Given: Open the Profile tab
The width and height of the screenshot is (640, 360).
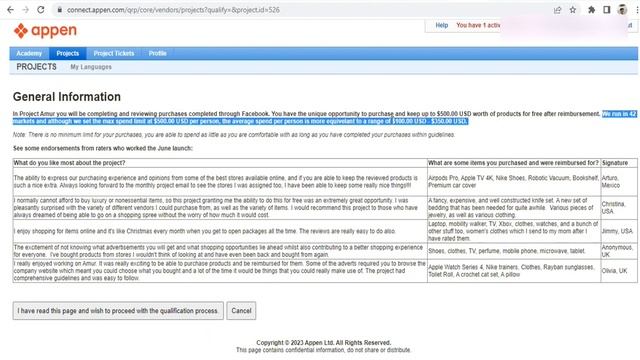Looking at the screenshot, I should (x=158, y=53).
